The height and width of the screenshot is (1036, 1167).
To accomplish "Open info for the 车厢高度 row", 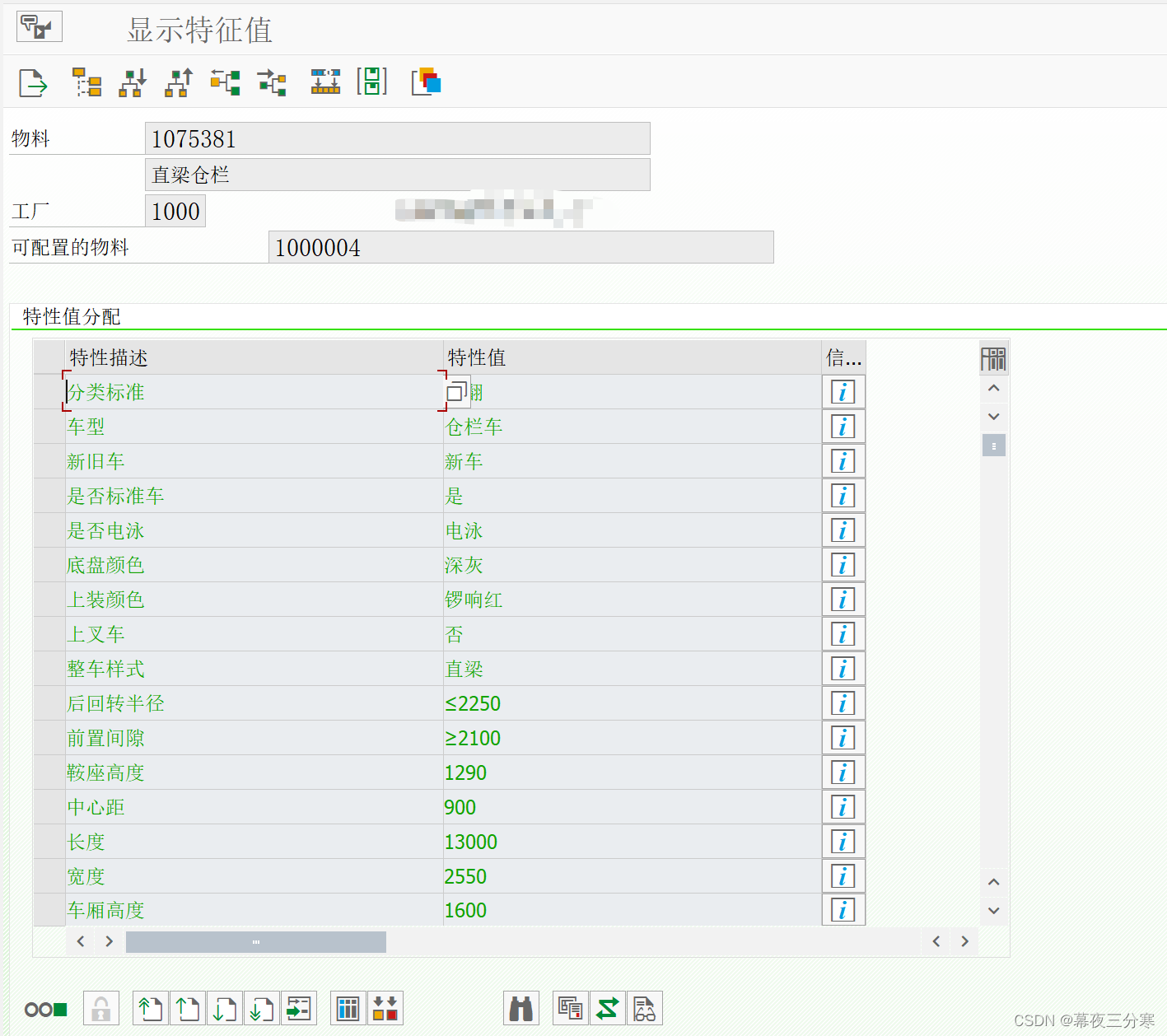I will [x=843, y=910].
